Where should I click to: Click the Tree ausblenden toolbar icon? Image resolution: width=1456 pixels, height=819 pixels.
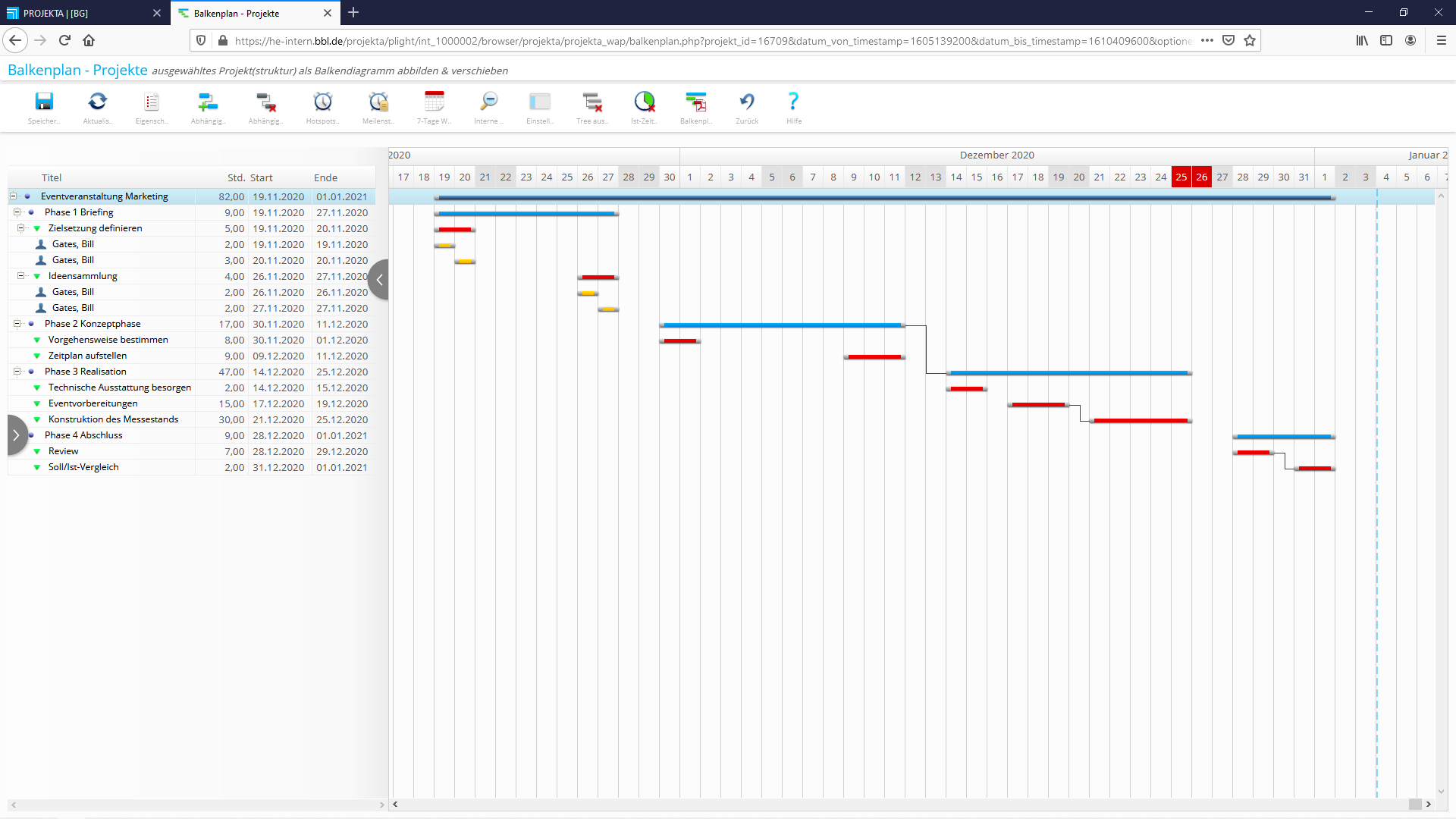(x=591, y=102)
